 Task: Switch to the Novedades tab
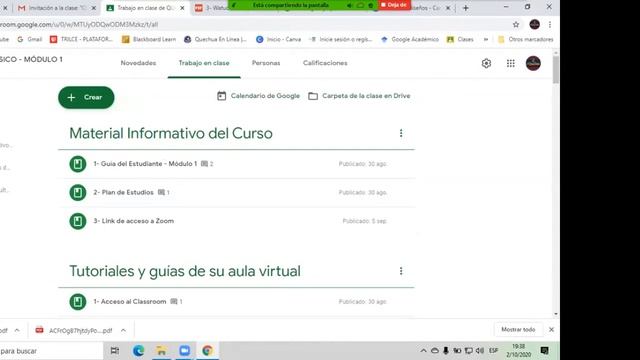pos(138,63)
